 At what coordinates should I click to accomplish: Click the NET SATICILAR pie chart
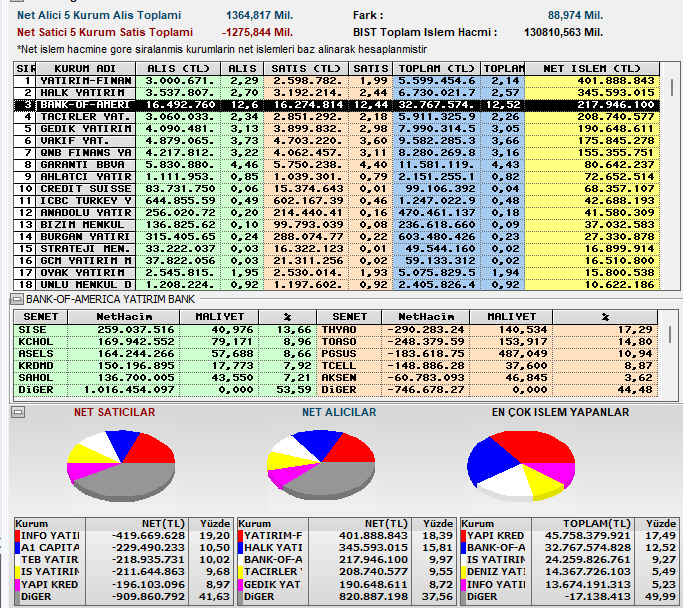click(x=121, y=465)
